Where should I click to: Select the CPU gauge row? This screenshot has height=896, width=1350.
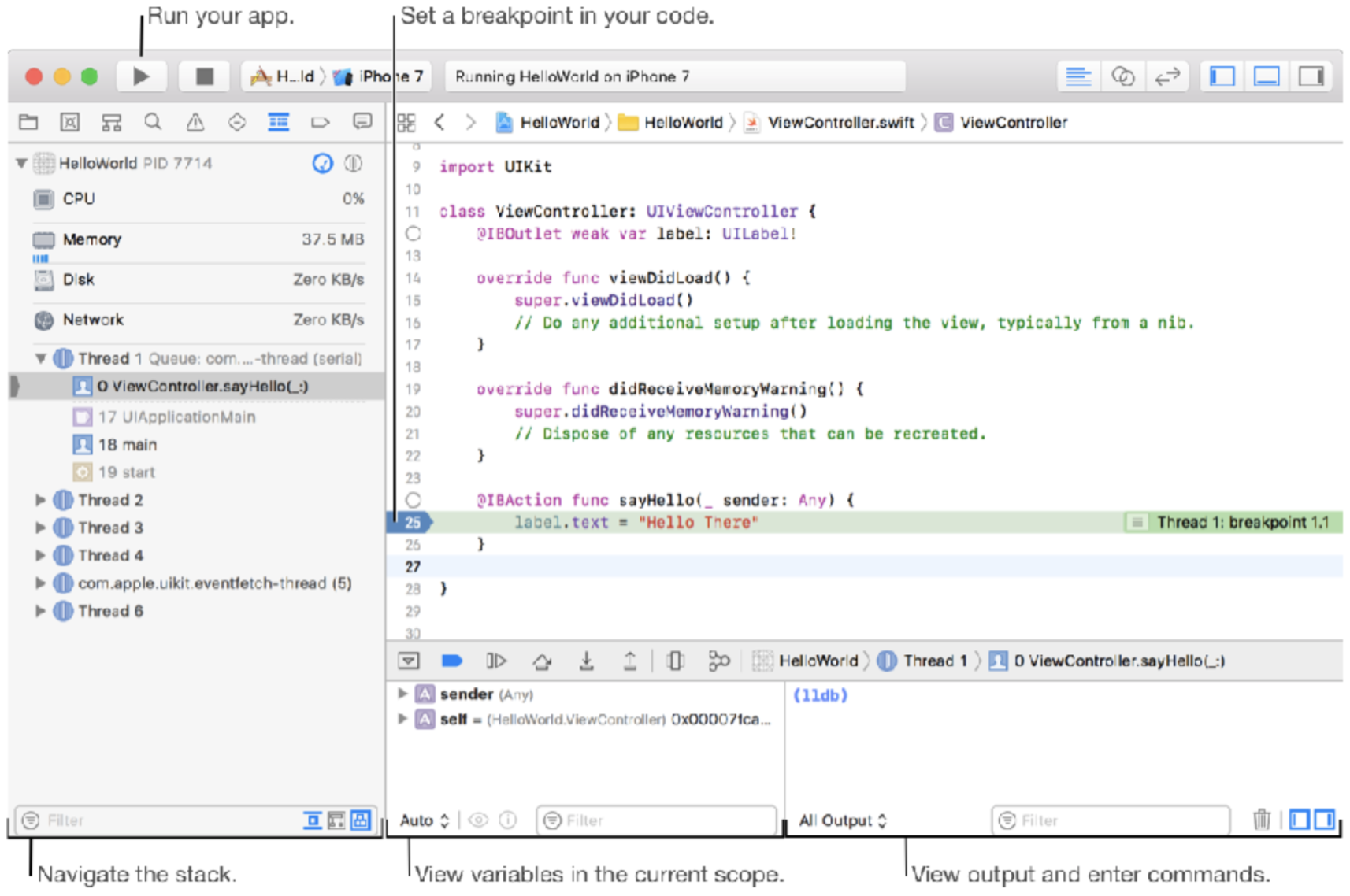click(198, 199)
